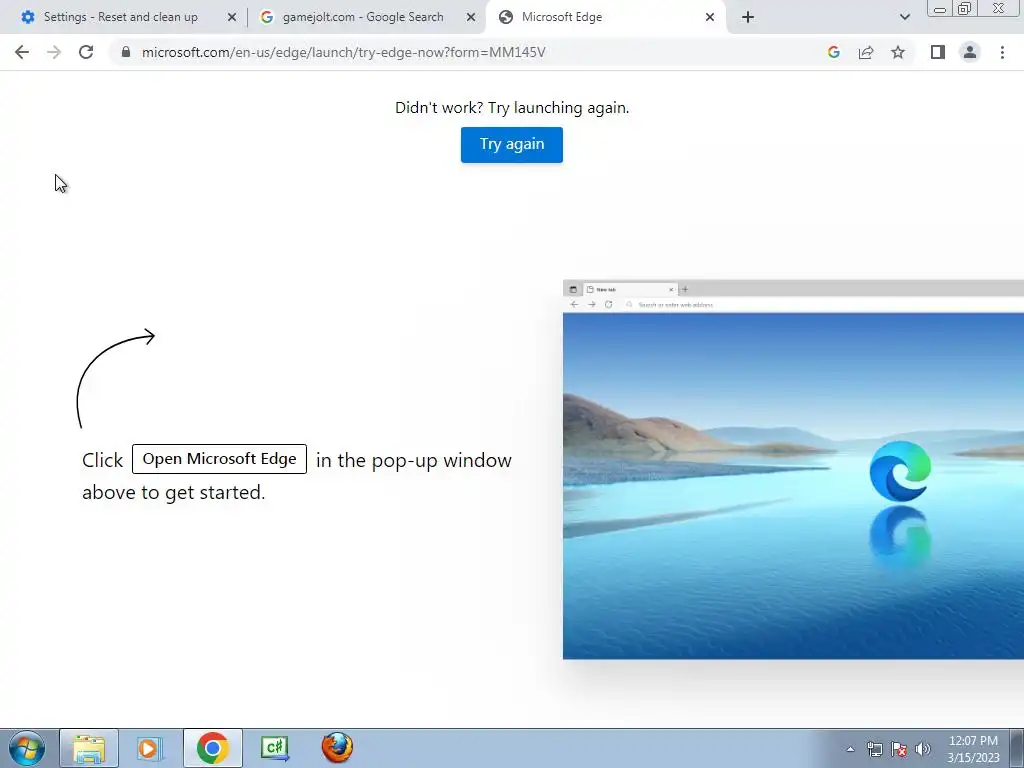Switch to the Settings - Reset and clean up tab
The height and width of the screenshot is (768, 1024).
pyautogui.click(x=121, y=17)
